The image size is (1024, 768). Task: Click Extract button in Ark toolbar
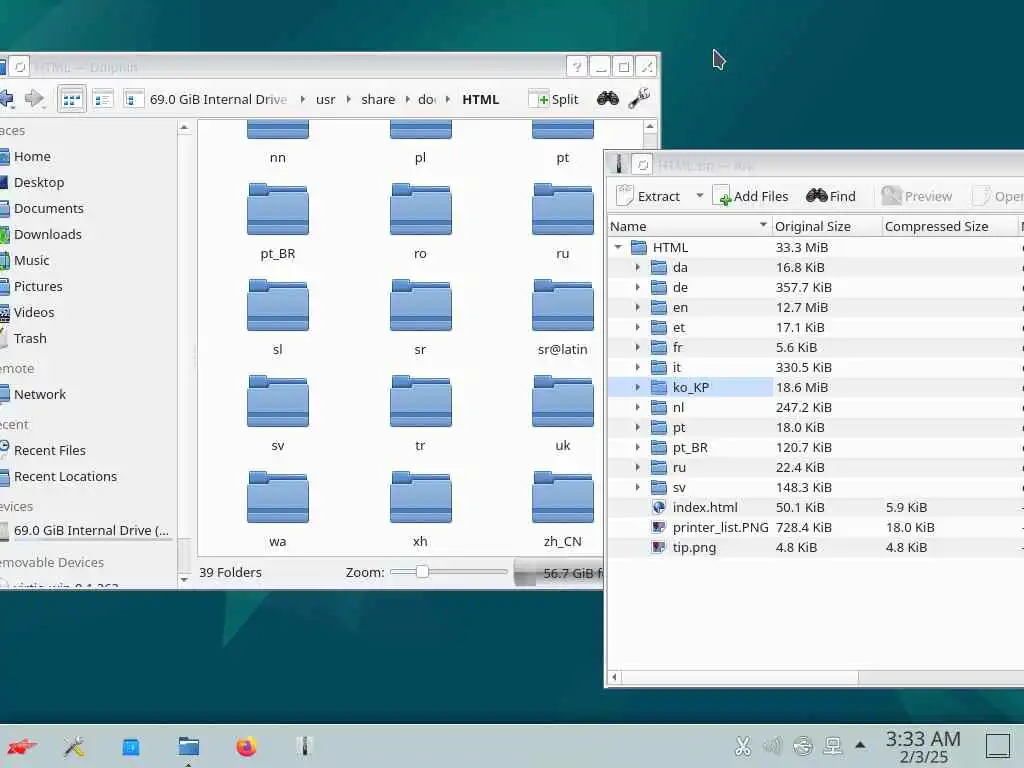(648, 196)
